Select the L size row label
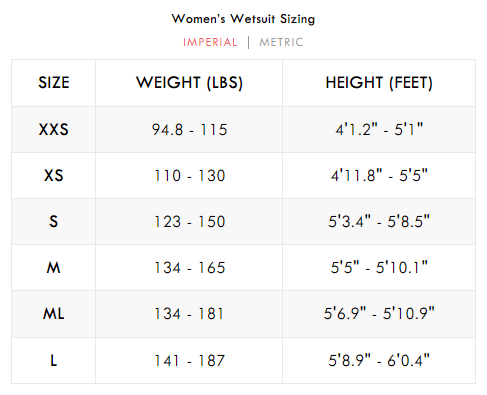 (54, 360)
